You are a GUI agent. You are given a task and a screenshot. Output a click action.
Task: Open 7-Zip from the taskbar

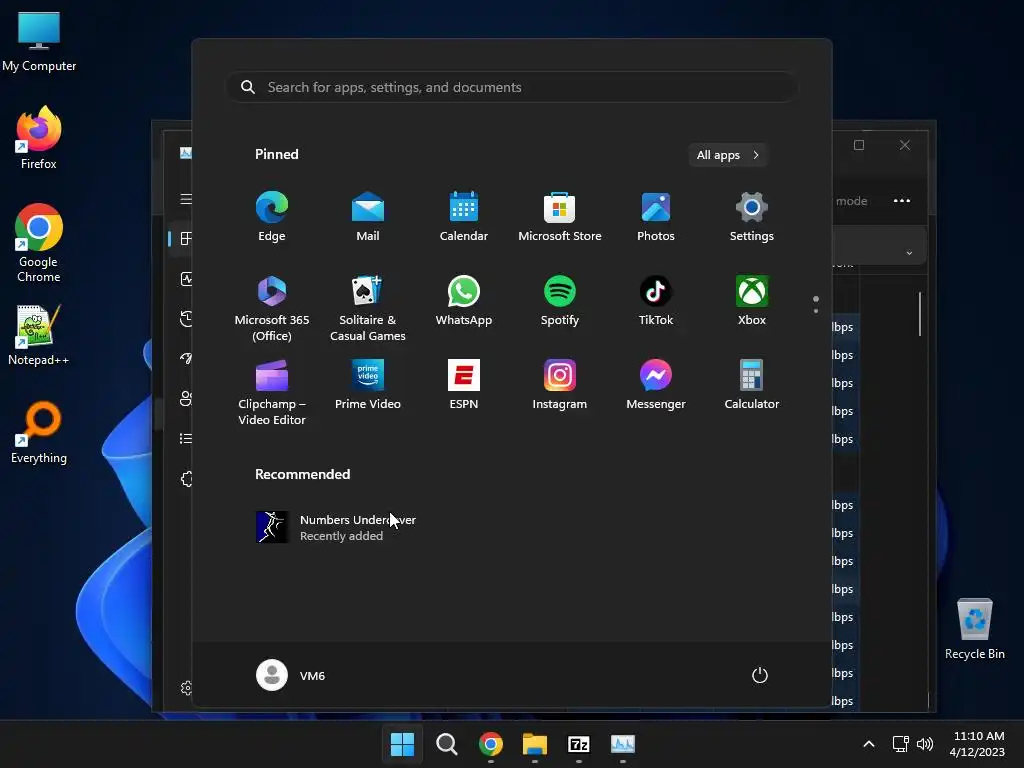click(579, 744)
